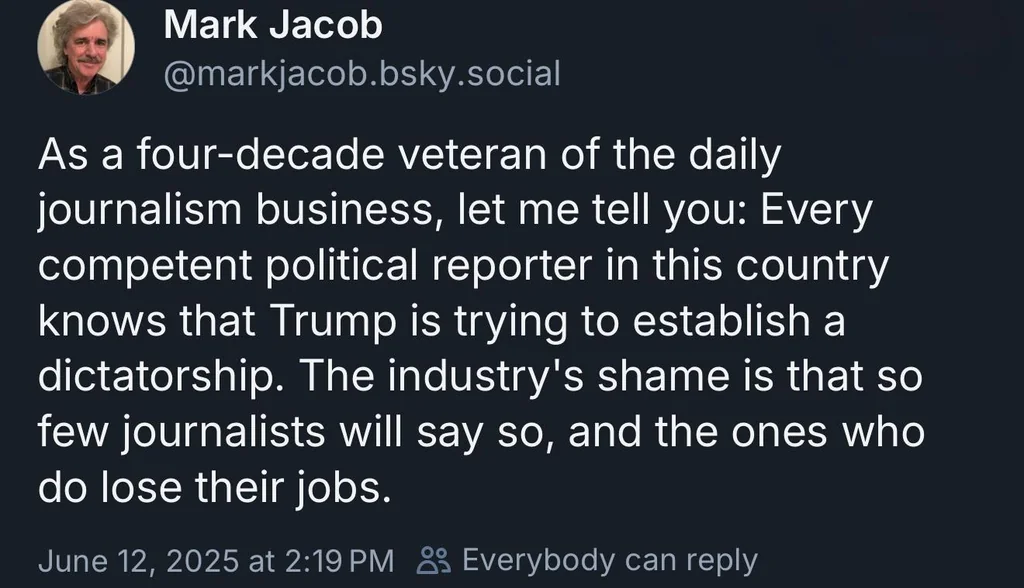Click the final words "jobs." of post
Screen dimensions: 1024x588
tap(342, 488)
